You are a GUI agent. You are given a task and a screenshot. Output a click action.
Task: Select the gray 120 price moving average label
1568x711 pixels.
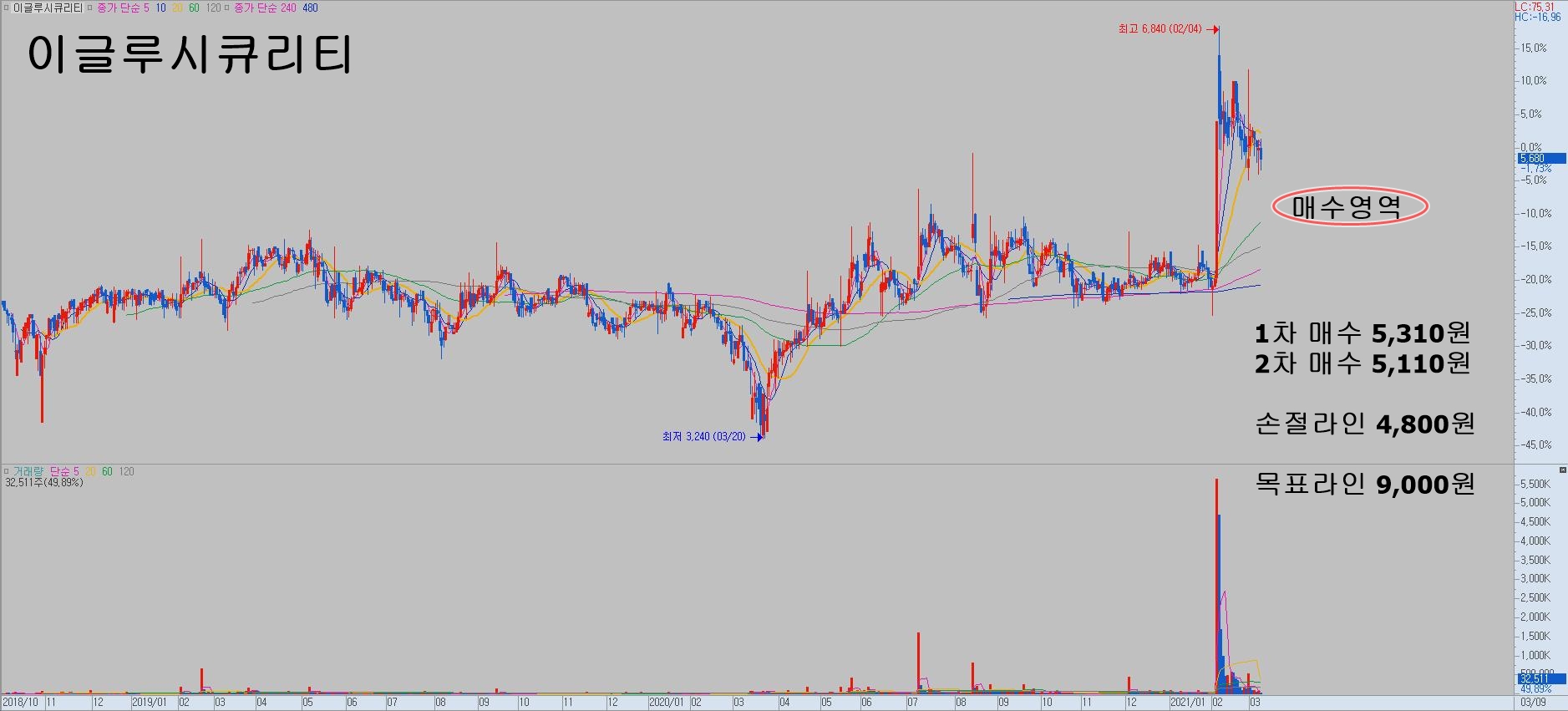pyautogui.click(x=213, y=8)
